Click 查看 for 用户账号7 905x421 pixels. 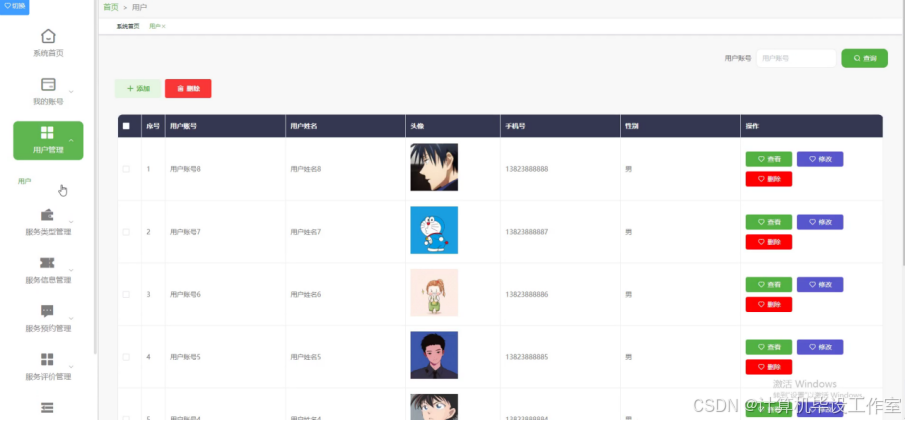[769, 222]
